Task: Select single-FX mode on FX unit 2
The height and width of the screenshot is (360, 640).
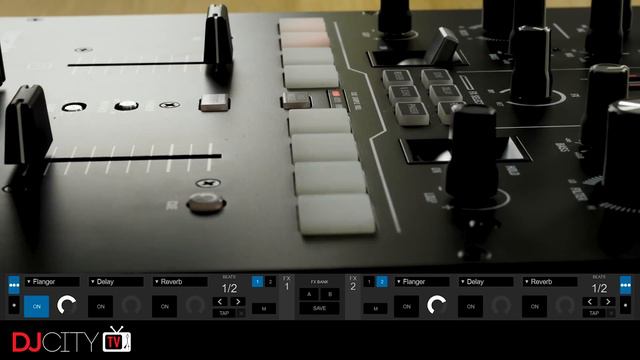Action: [625, 305]
